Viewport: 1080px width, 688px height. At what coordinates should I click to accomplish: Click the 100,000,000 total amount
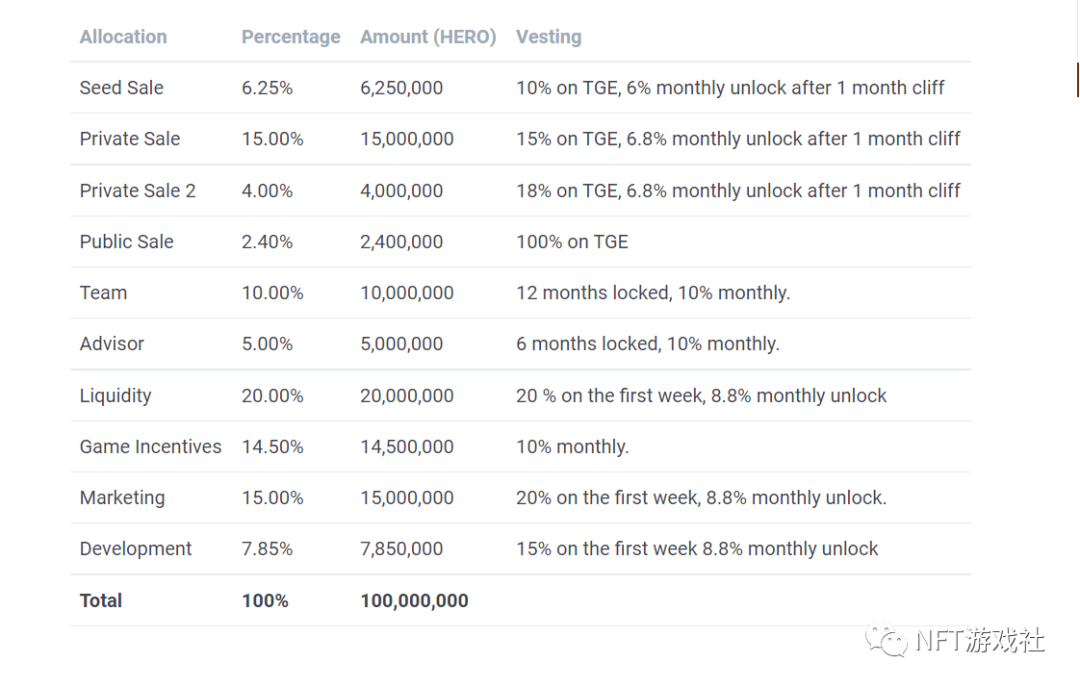click(414, 601)
